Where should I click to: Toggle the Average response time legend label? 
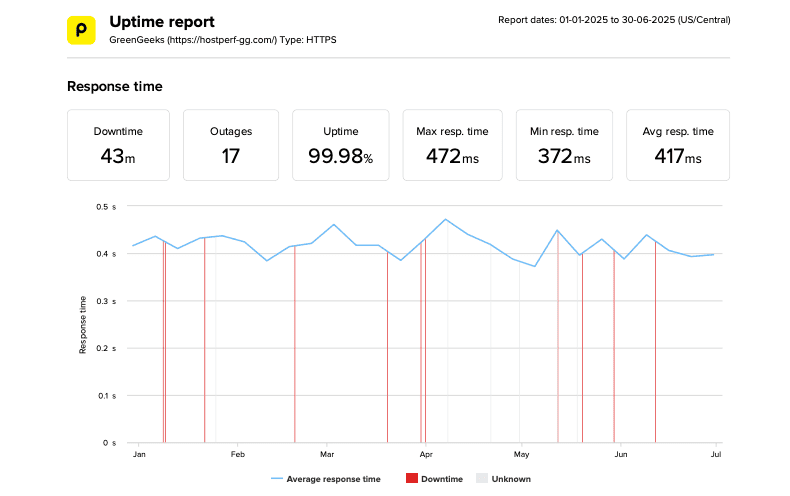coord(333,479)
